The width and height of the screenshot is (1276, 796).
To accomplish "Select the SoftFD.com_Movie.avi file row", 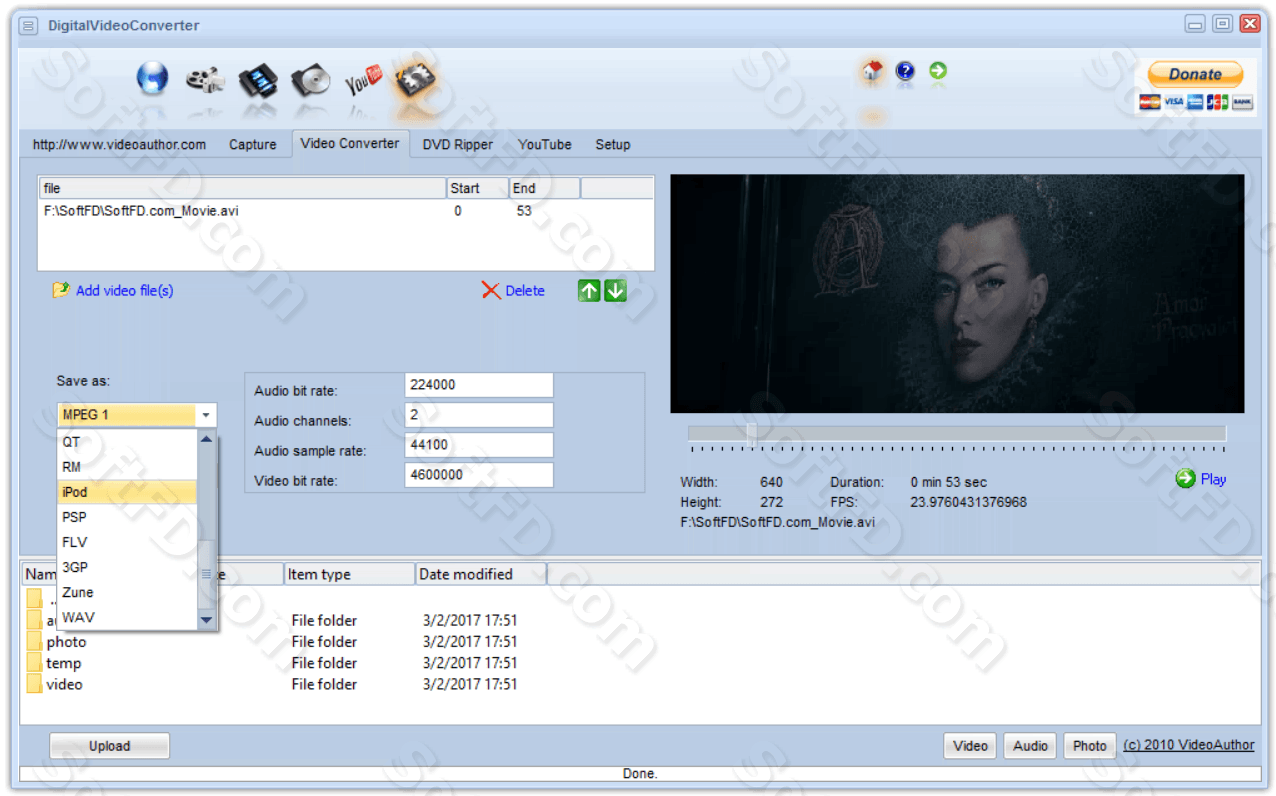I will point(345,211).
